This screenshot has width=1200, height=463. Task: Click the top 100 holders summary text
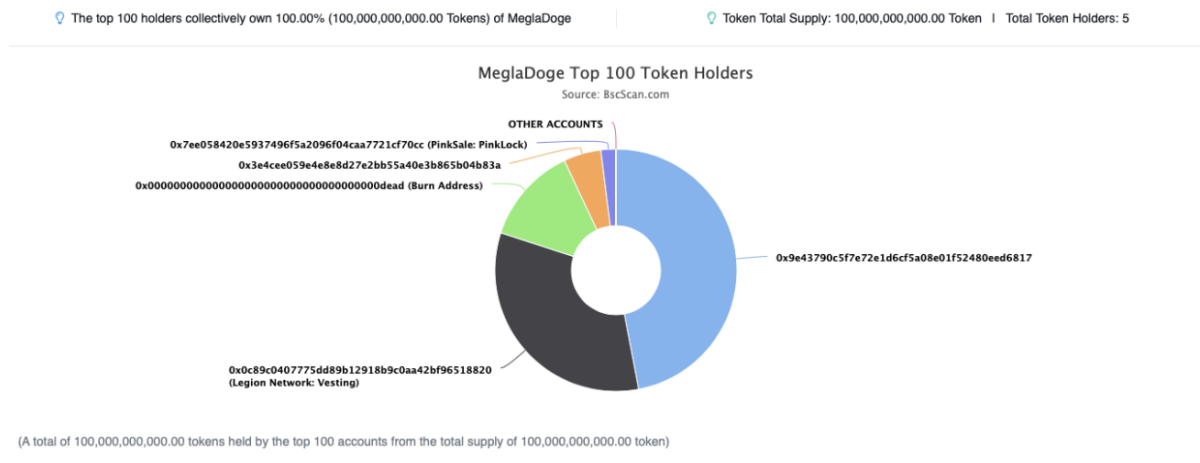(328, 18)
